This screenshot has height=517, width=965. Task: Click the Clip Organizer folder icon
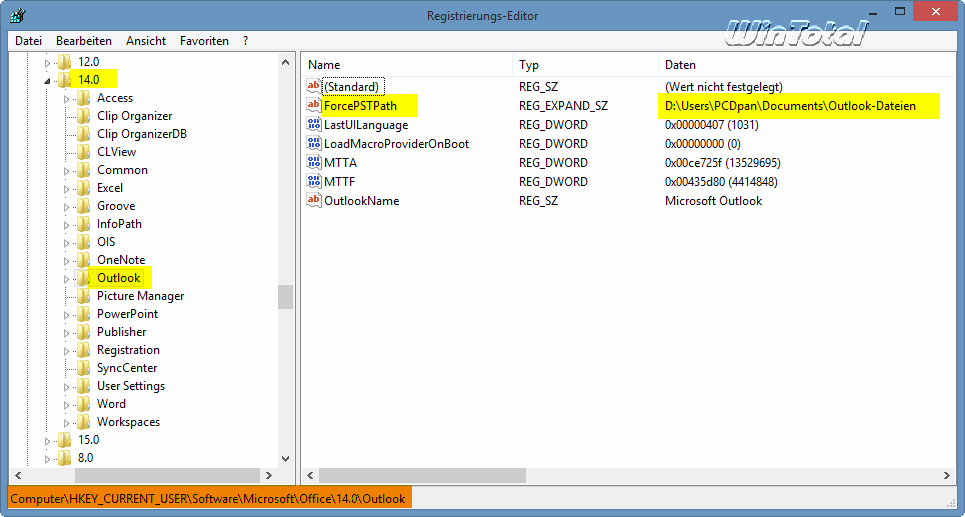coord(83,116)
